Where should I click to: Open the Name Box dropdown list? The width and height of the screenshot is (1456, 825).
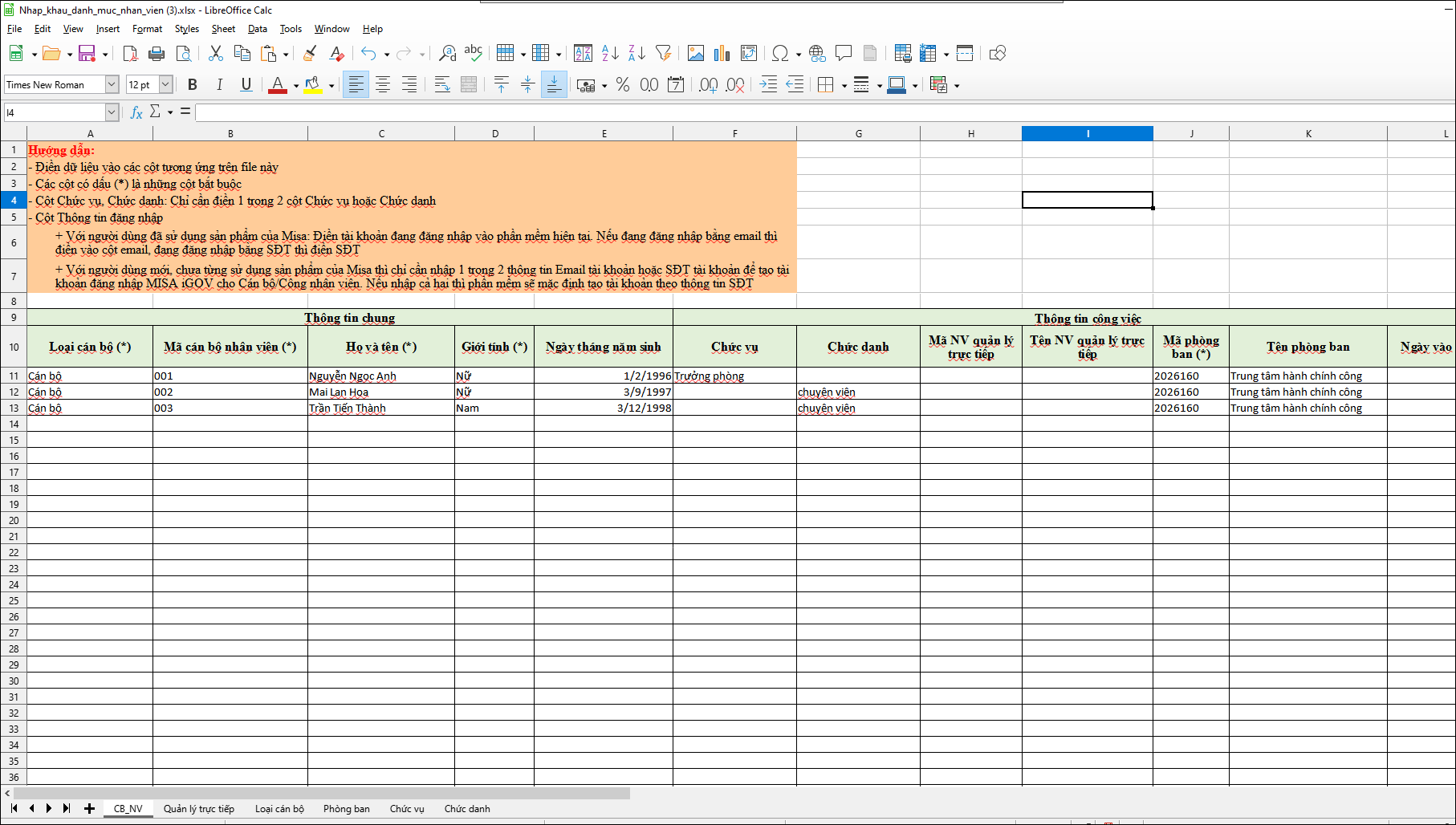112,112
